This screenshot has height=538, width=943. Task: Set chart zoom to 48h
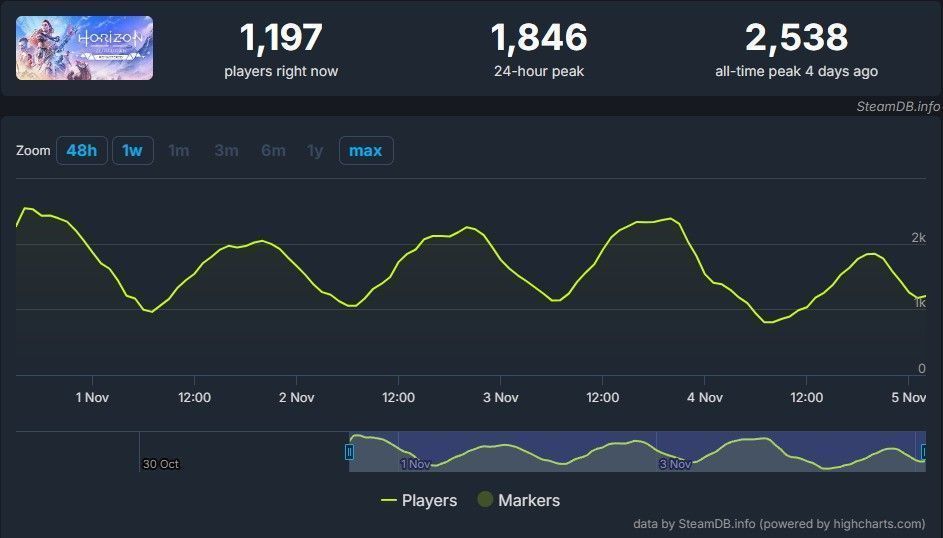pyautogui.click(x=82, y=151)
